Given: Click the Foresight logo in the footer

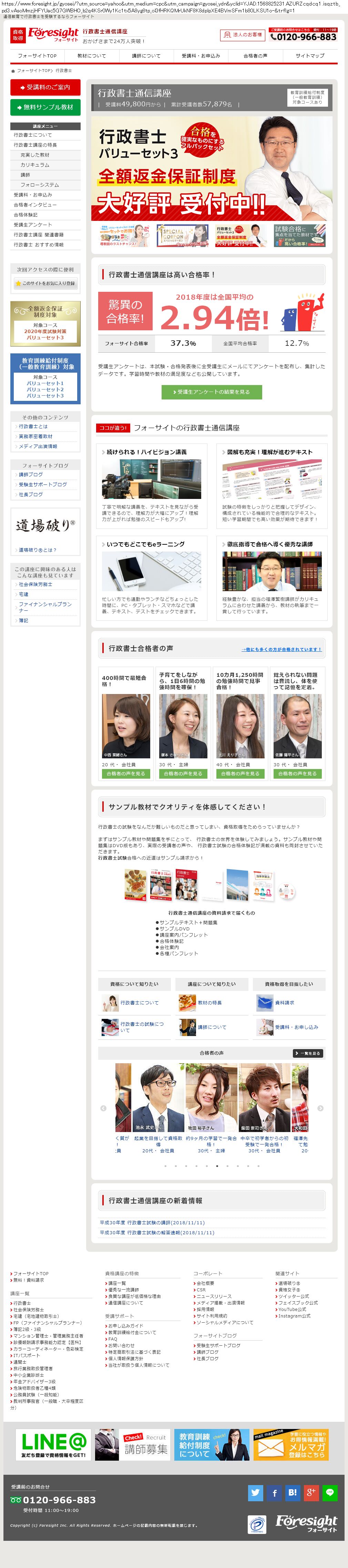Looking at the screenshot, I should pyautogui.click(x=306, y=1524).
